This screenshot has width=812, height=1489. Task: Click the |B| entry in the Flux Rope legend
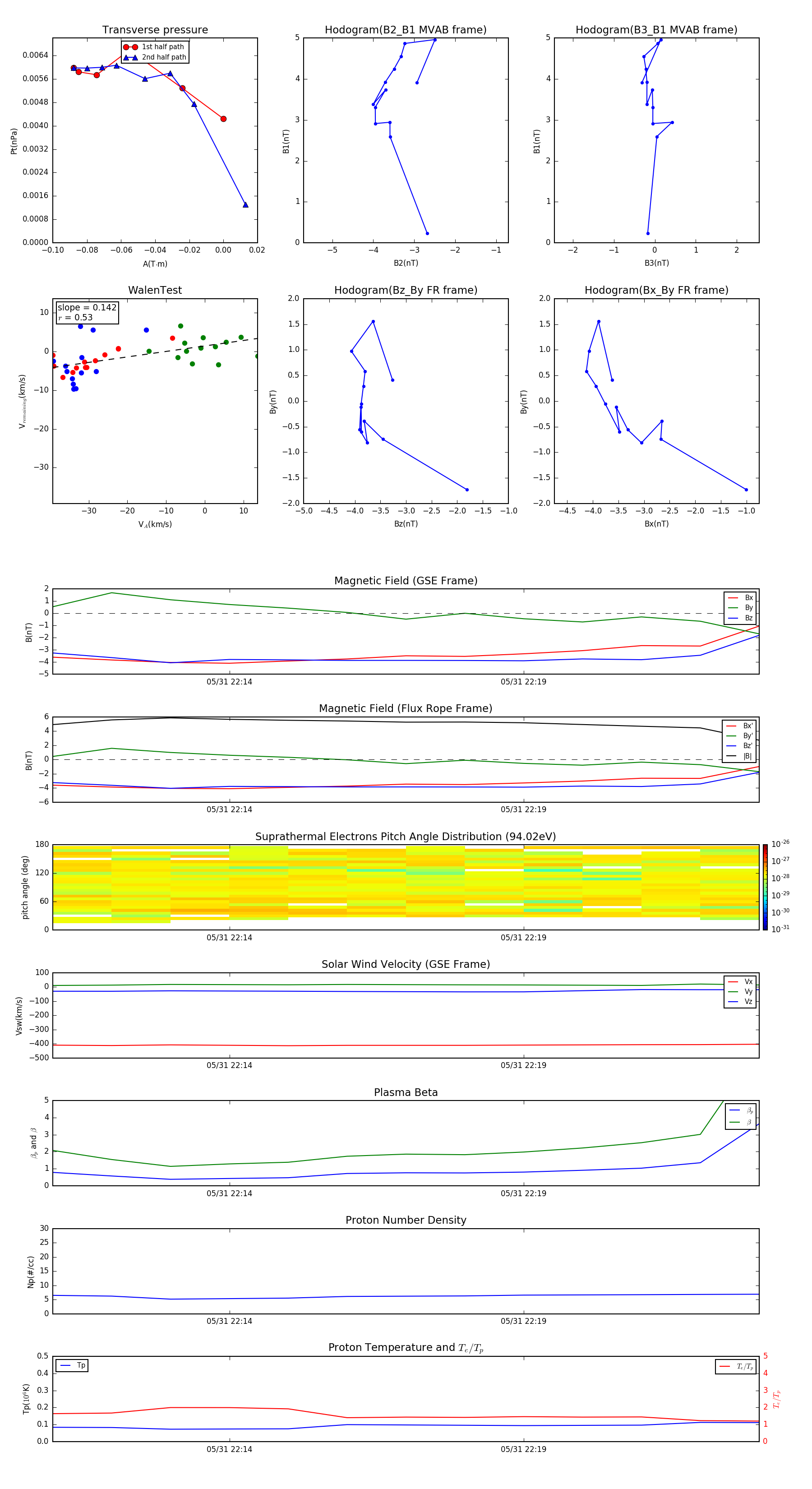coord(740,756)
